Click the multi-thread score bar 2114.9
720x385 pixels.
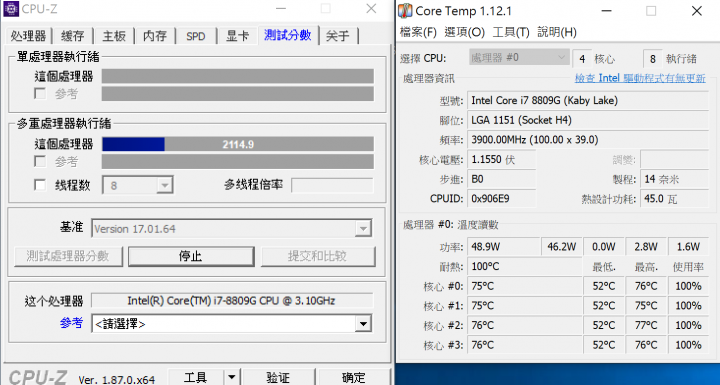pyautogui.click(x=238, y=144)
